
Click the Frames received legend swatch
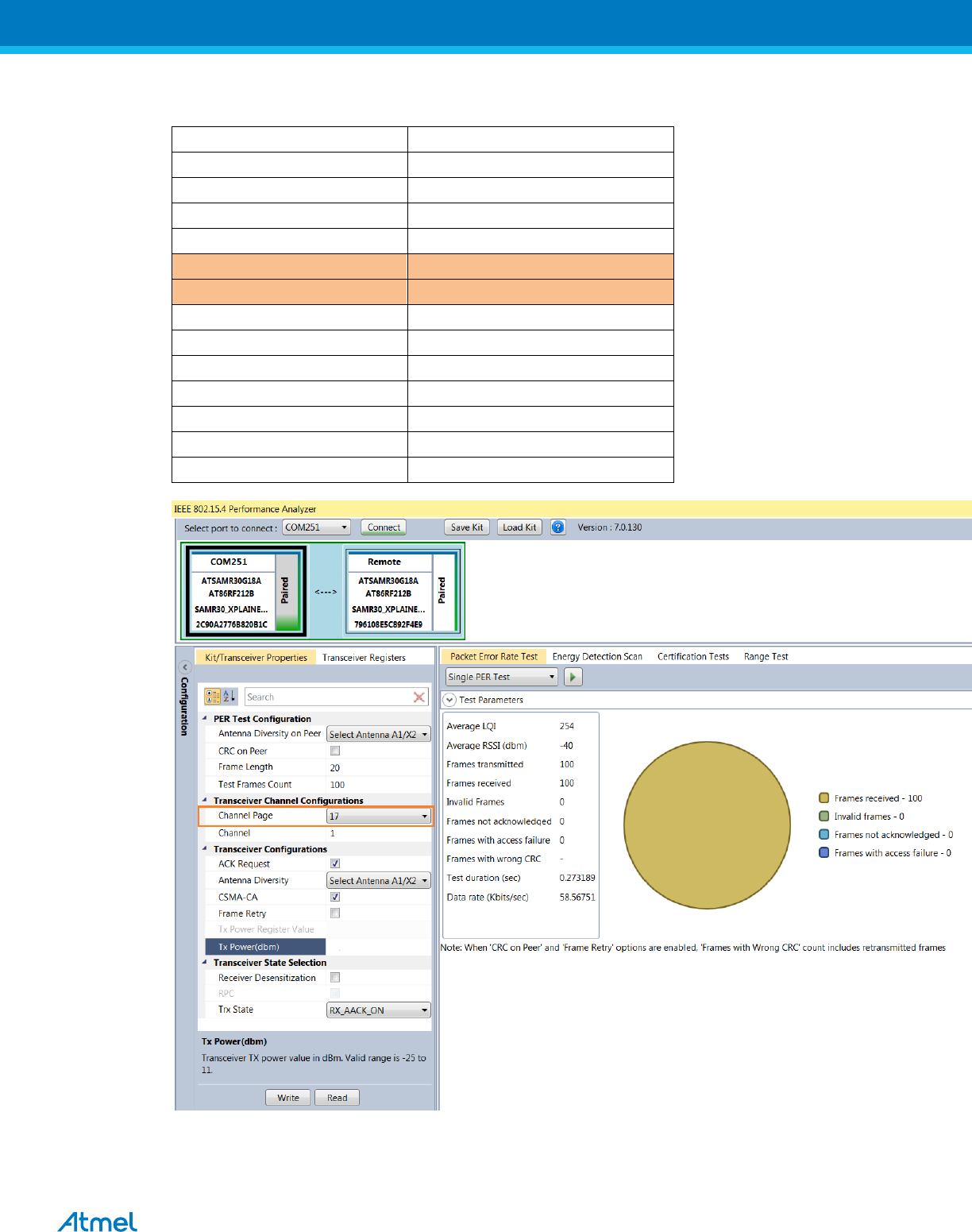pyautogui.click(x=824, y=798)
